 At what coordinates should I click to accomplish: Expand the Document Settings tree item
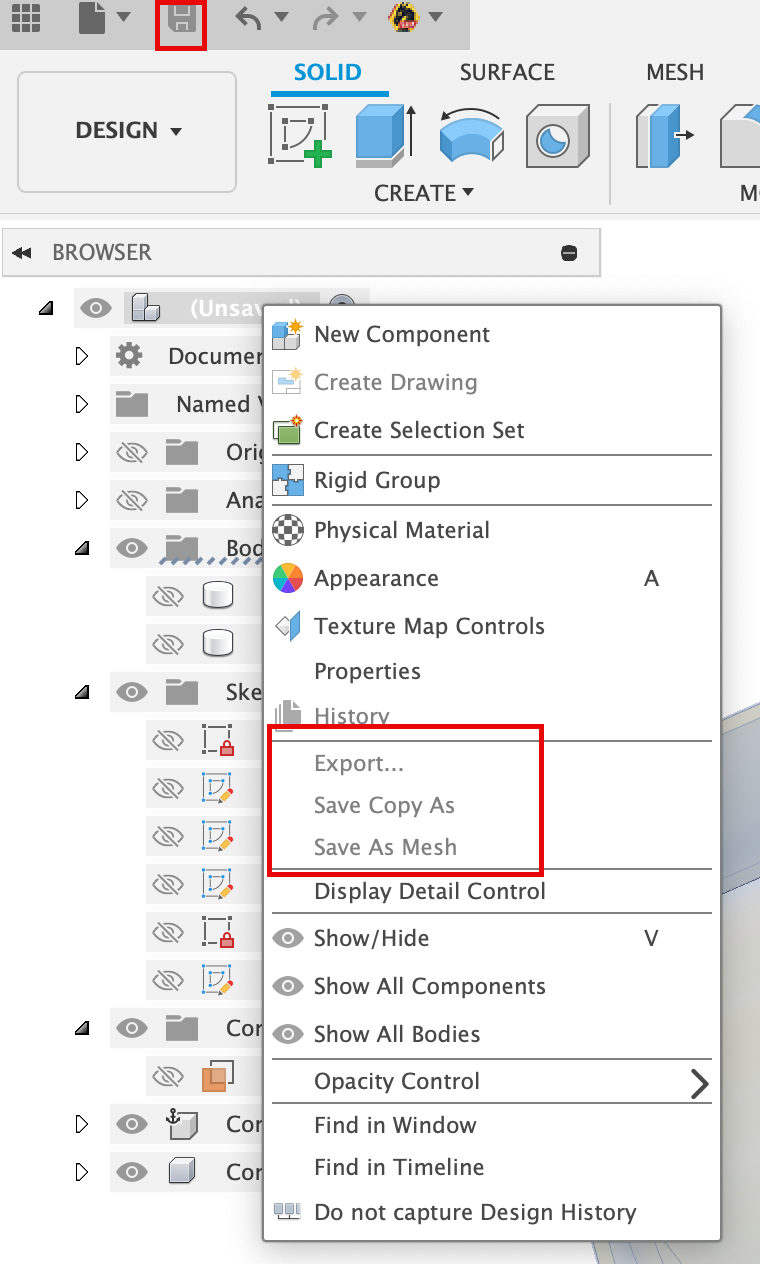point(82,356)
